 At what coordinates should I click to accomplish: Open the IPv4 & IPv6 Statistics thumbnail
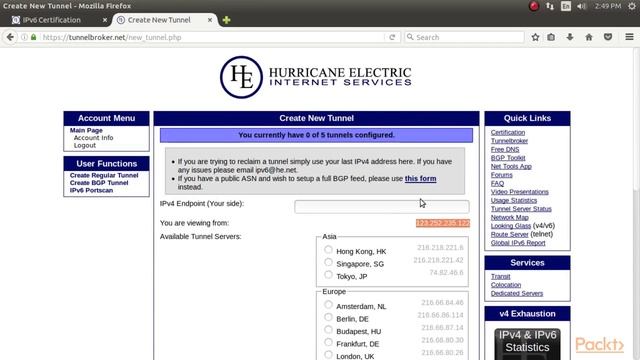point(527,344)
